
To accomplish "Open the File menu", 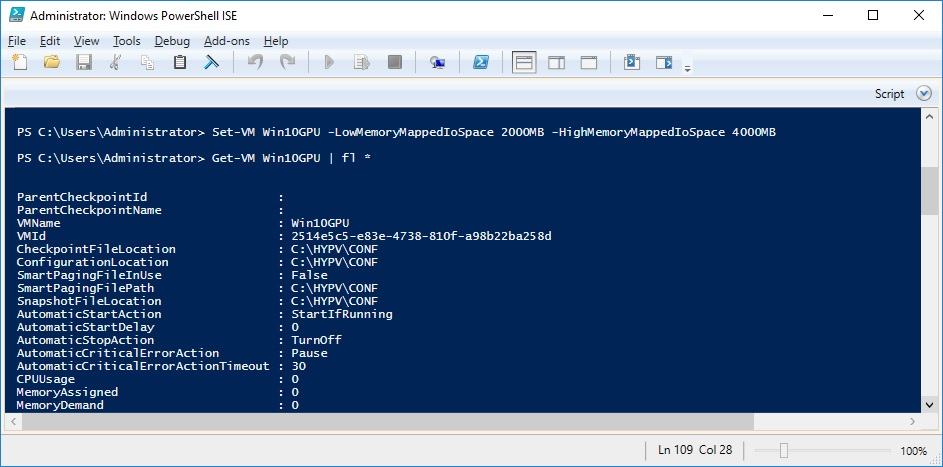I will tap(17, 41).
